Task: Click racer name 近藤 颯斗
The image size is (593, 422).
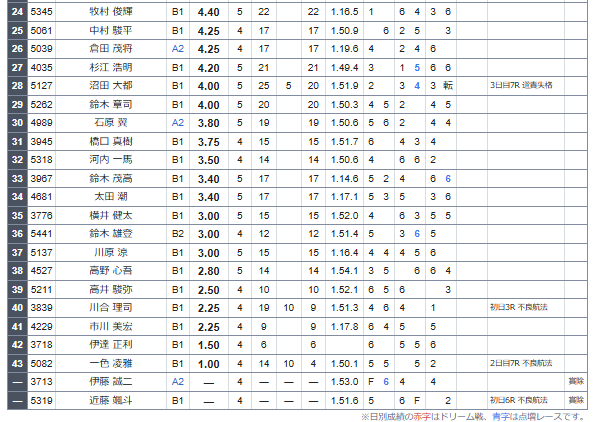Action: coord(111,400)
